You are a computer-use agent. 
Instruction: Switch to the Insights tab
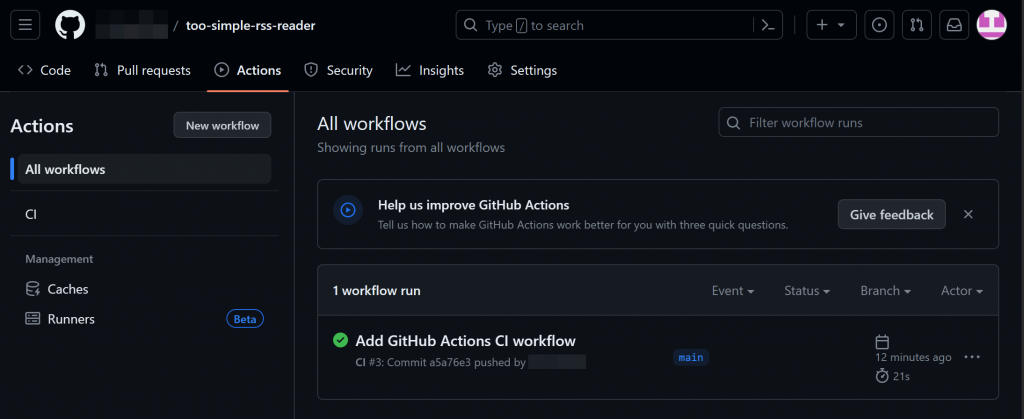point(430,70)
